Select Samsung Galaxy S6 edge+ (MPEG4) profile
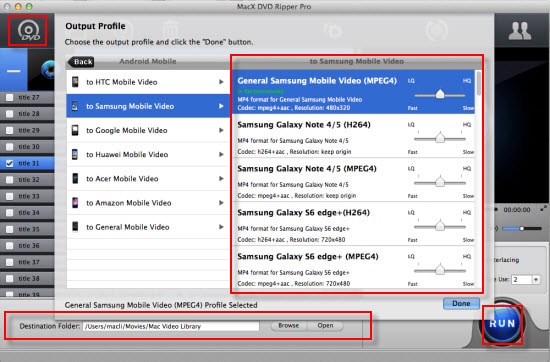550x362 pixels. tap(354, 268)
